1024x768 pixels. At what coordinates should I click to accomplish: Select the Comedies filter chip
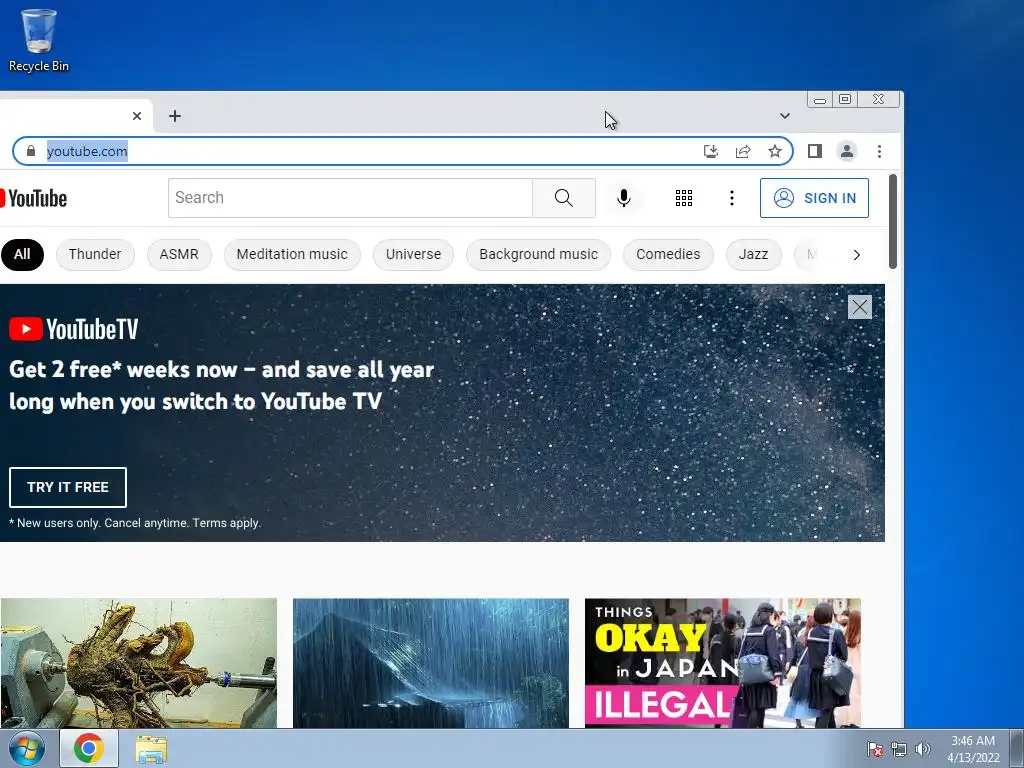click(668, 255)
